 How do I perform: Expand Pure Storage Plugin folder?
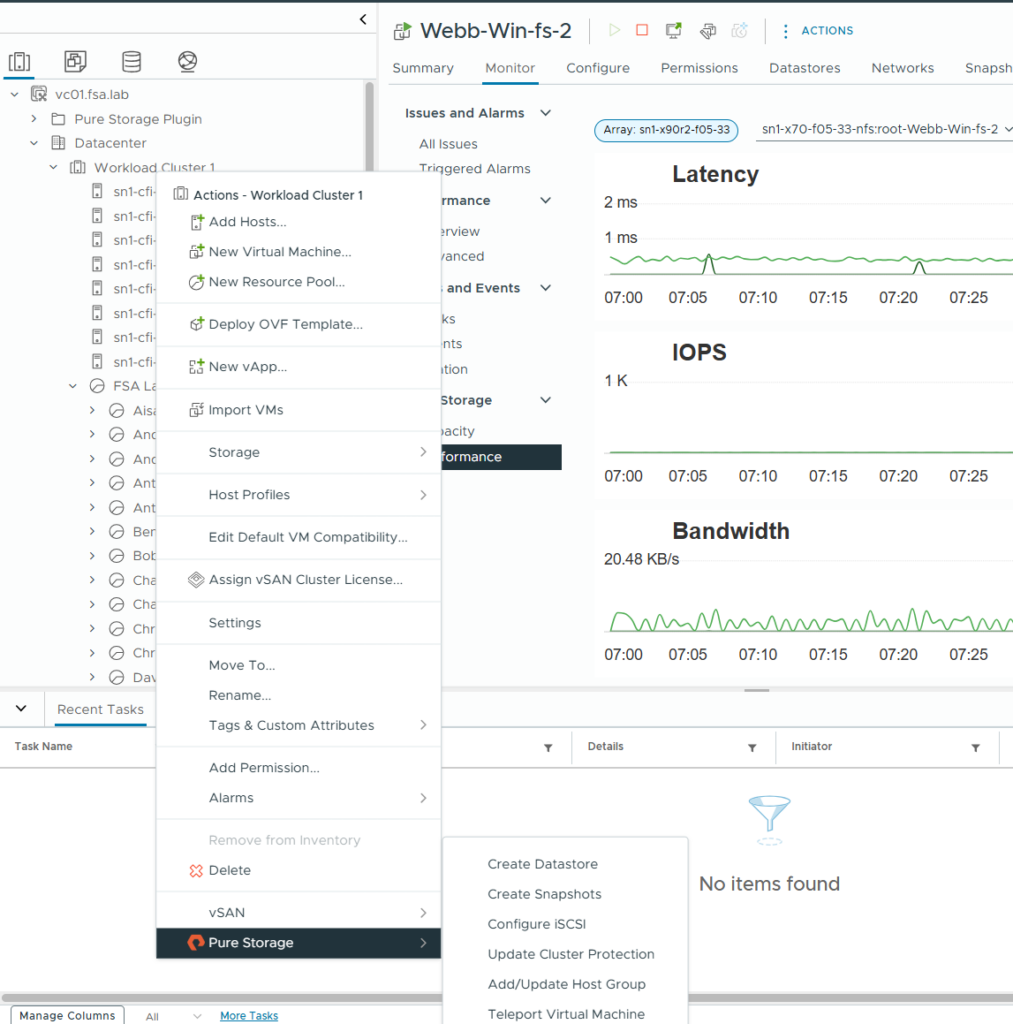point(34,119)
